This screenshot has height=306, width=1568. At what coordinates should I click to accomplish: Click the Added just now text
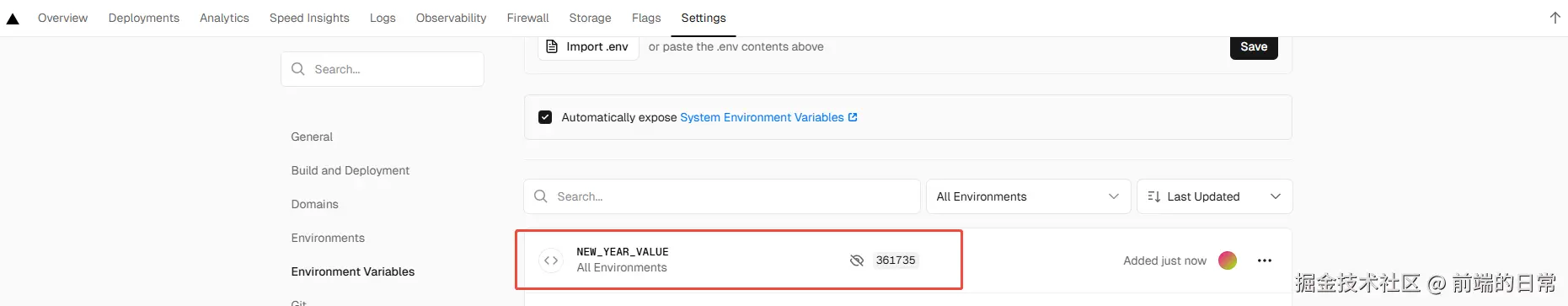tap(1164, 260)
